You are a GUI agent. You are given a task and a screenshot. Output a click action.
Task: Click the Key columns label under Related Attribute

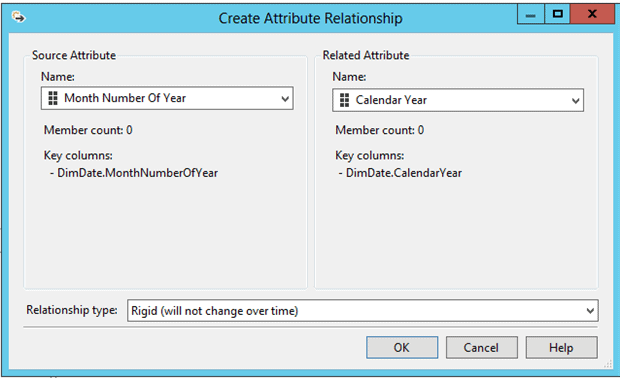[x=370, y=156]
